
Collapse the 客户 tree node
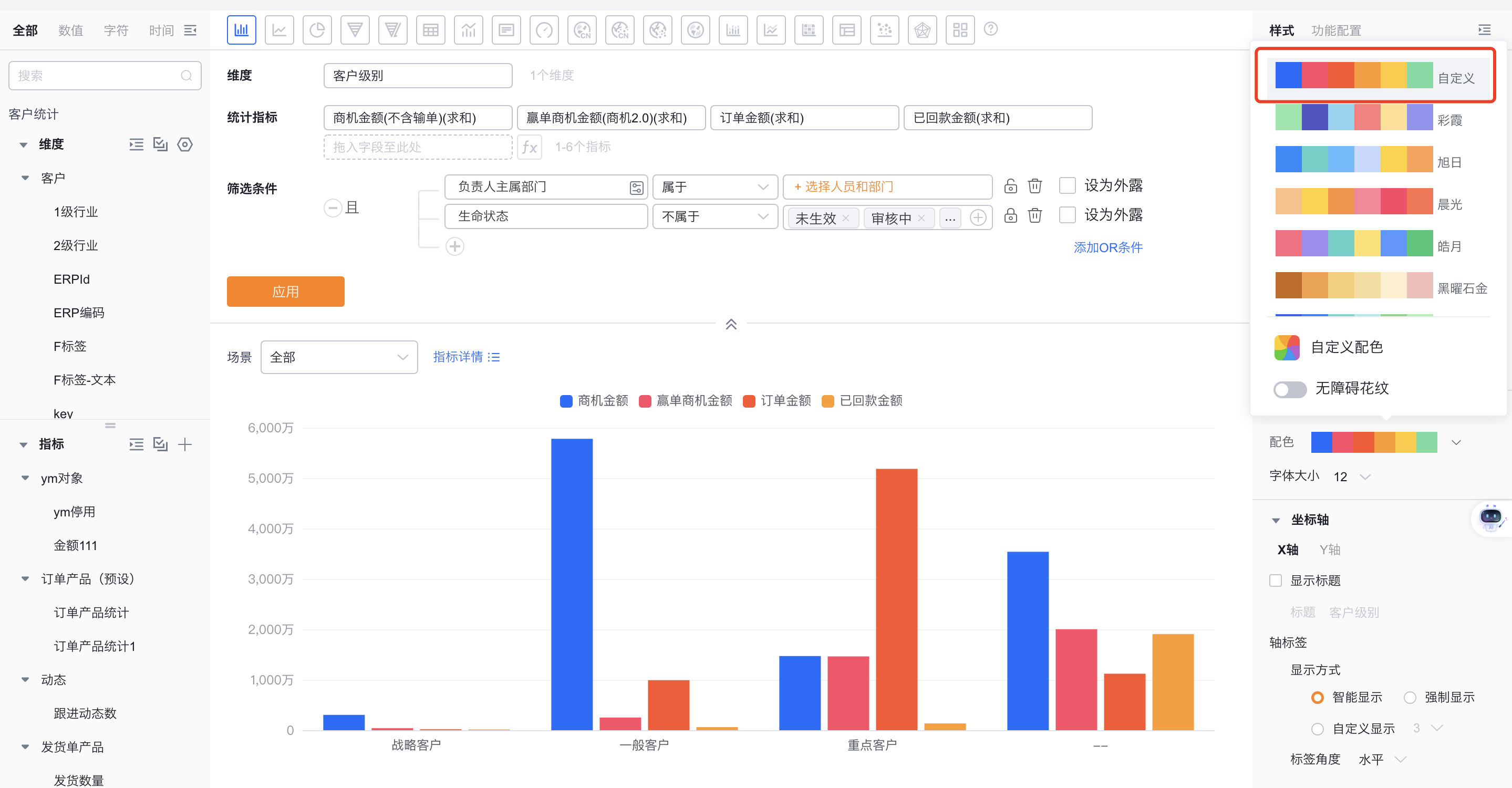(x=25, y=178)
